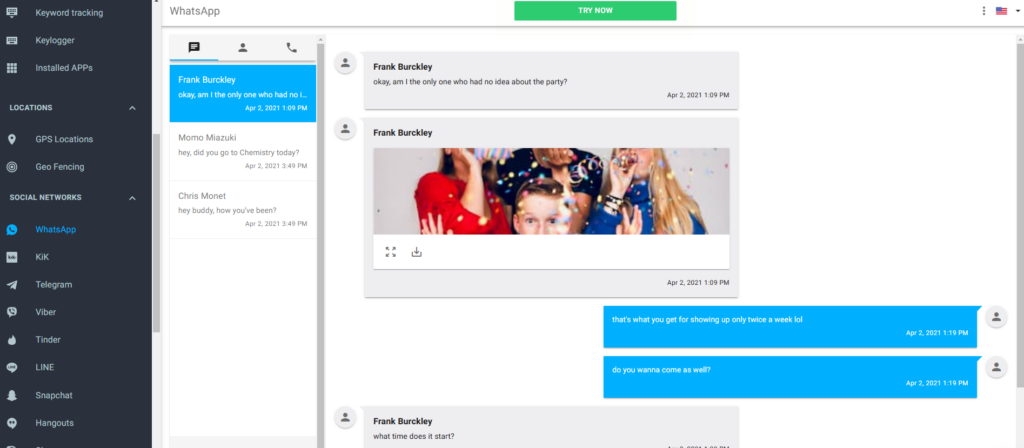Download the party photo attachment

(x=417, y=252)
